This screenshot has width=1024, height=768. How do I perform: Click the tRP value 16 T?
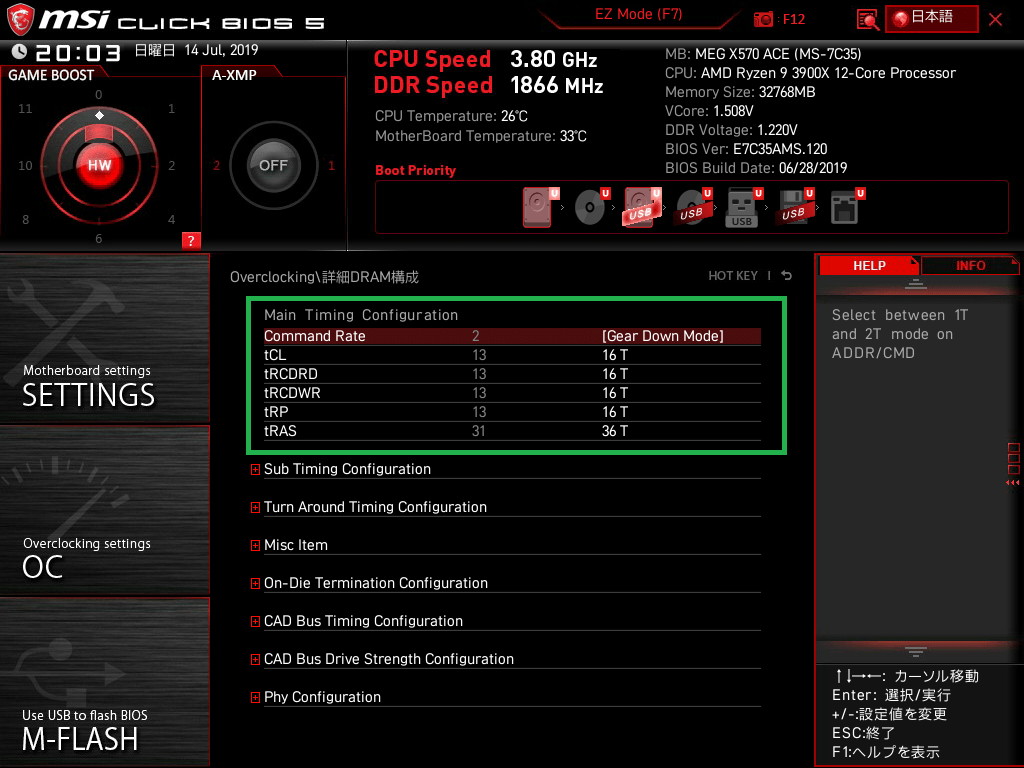[615, 411]
